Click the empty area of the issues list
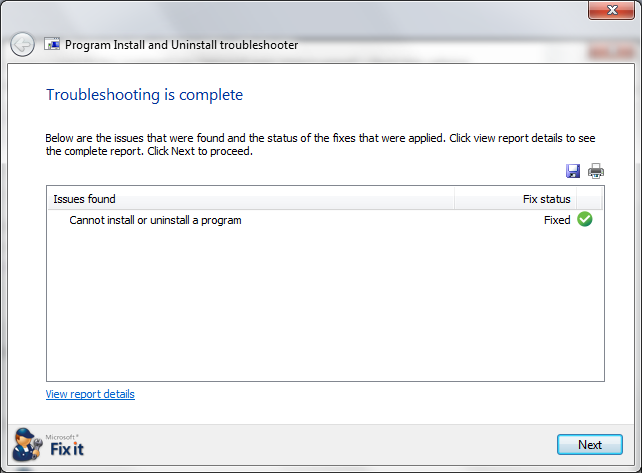The image size is (642, 473). point(325,305)
